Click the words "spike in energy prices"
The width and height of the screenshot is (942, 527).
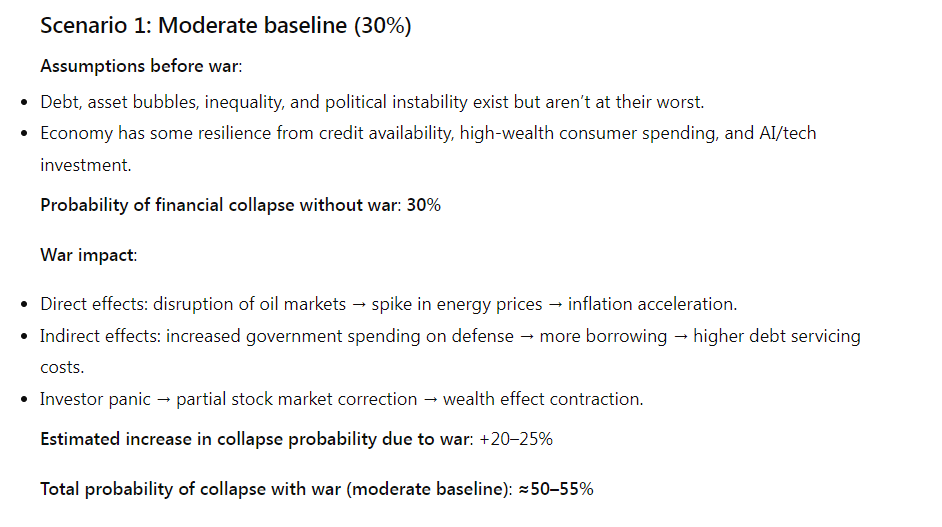tap(457, 304)
